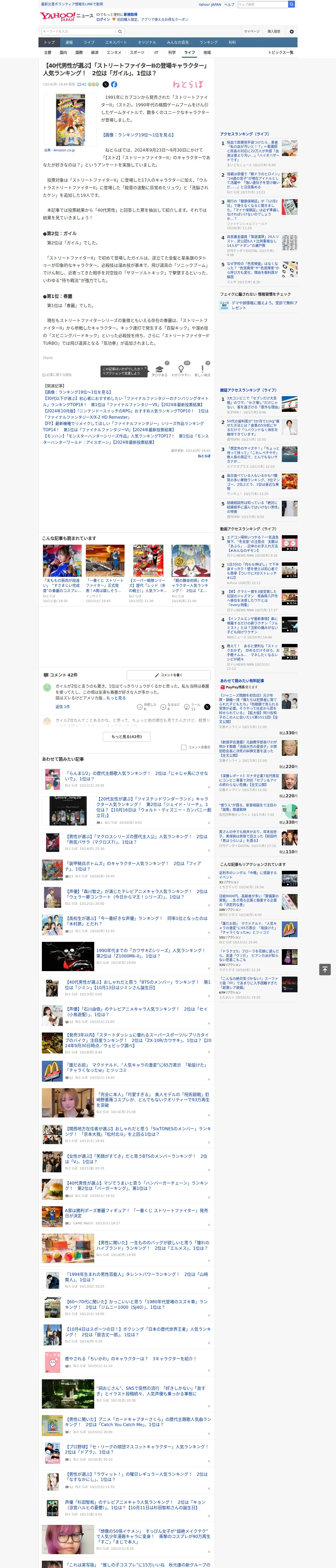336x1568 pixels.
Task: Open the 装甲騎兵ボトムズ ranking article
Action: coord(133,866)
